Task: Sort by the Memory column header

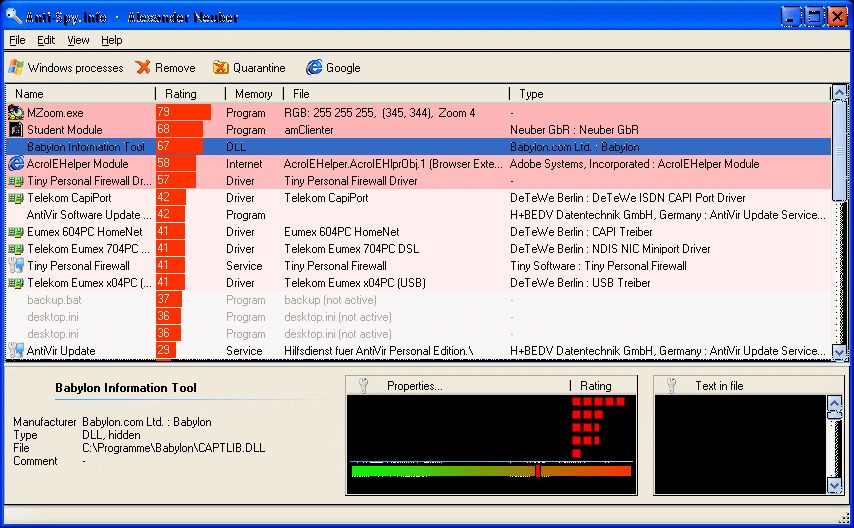Action: coord(254,94)
